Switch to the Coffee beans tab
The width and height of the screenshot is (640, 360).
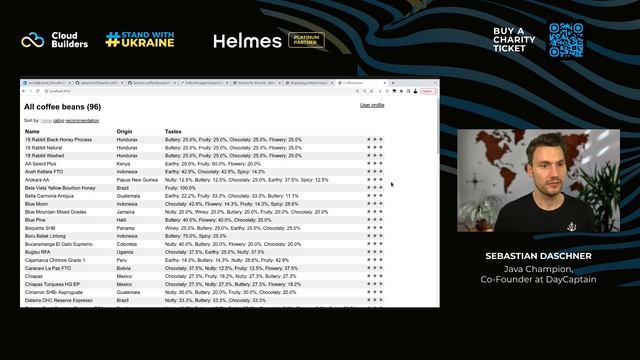361,83
